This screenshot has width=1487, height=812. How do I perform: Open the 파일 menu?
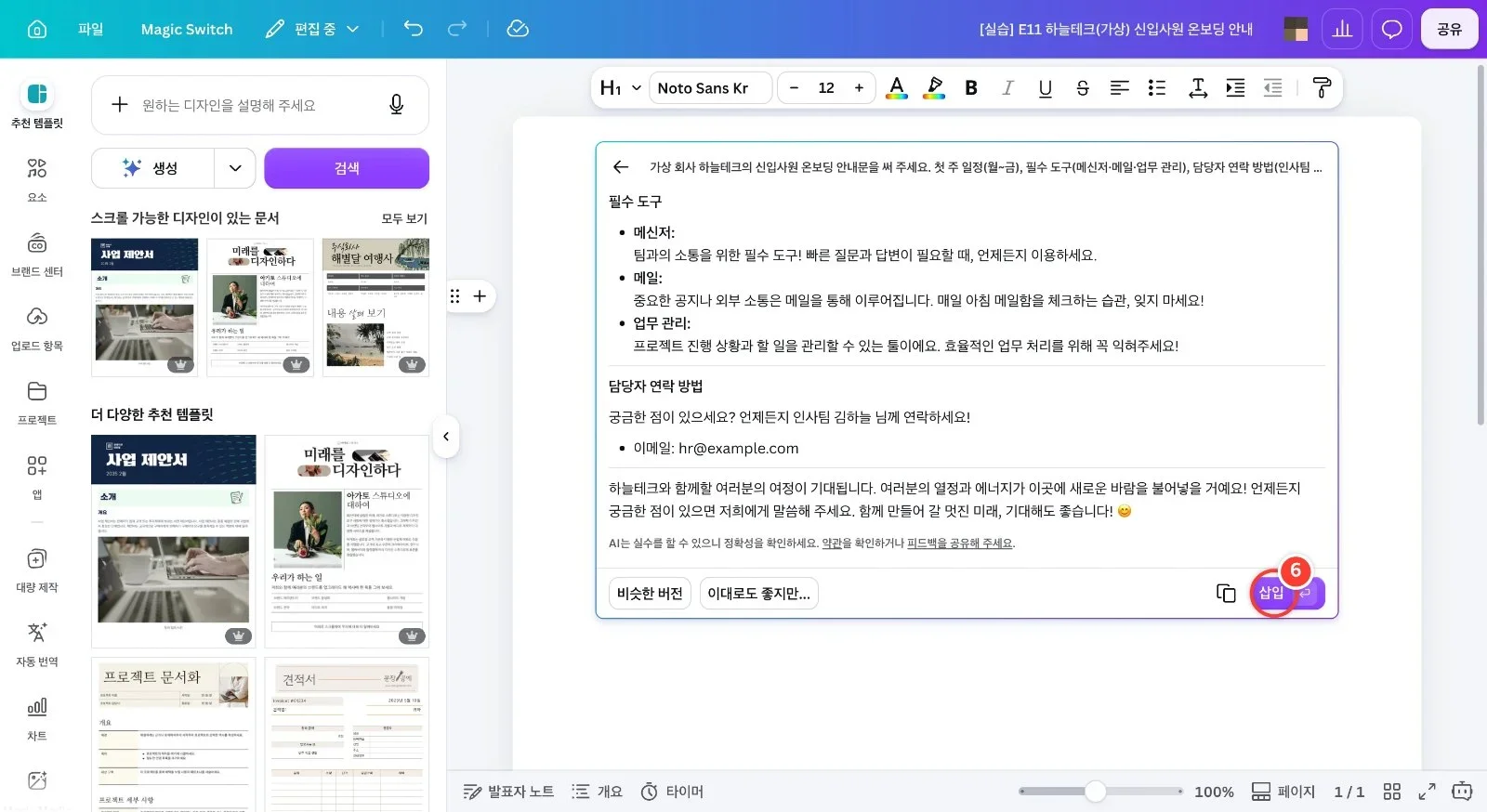coord(91,29)
